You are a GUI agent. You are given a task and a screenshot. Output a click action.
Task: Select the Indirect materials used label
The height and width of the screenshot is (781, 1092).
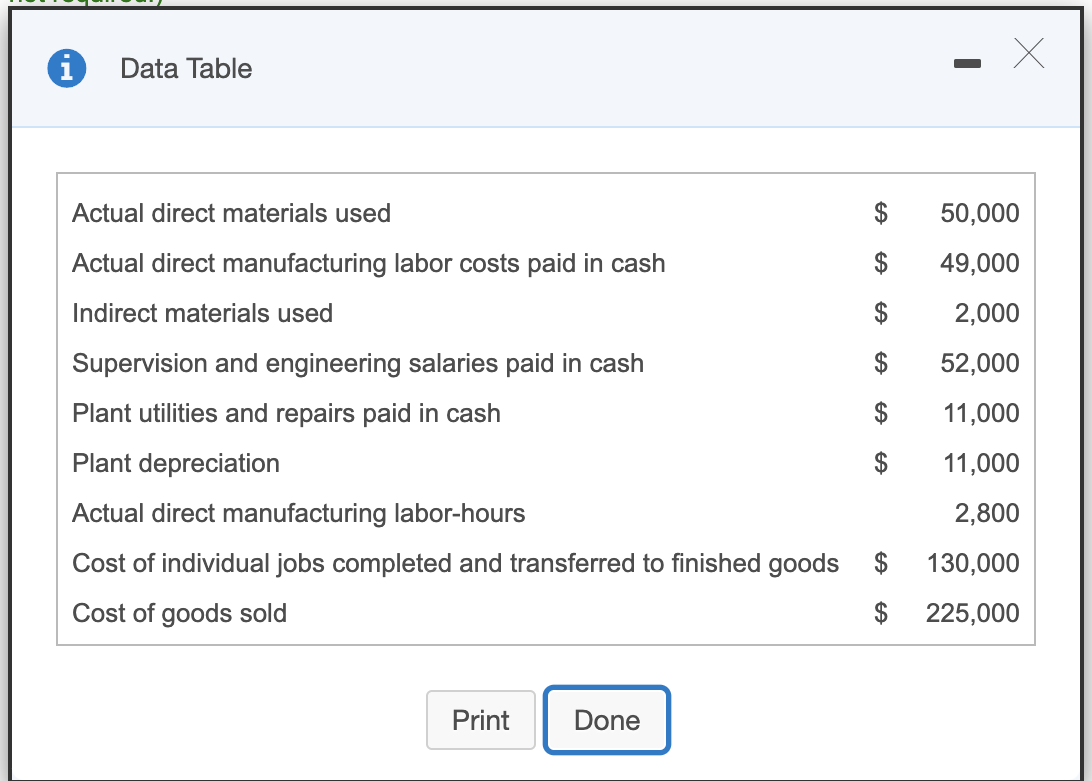[x=202, y=313]
